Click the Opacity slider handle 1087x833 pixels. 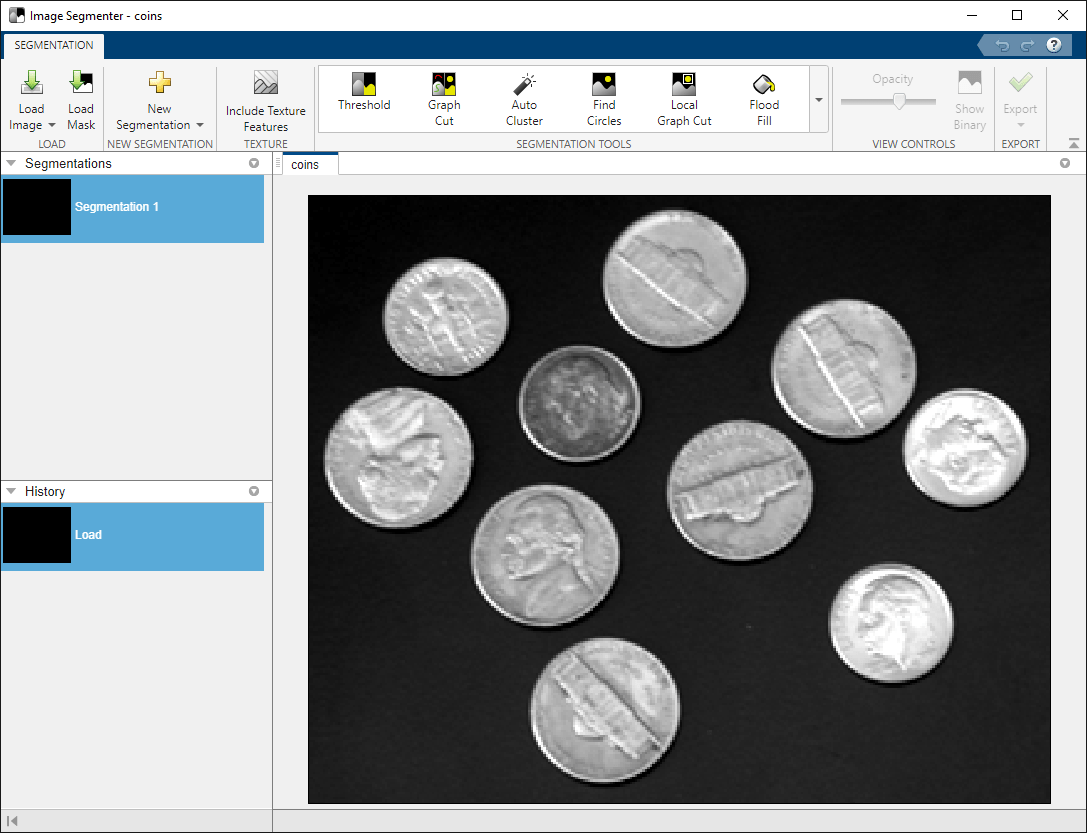pyautogui.click(x=899, y=101)
